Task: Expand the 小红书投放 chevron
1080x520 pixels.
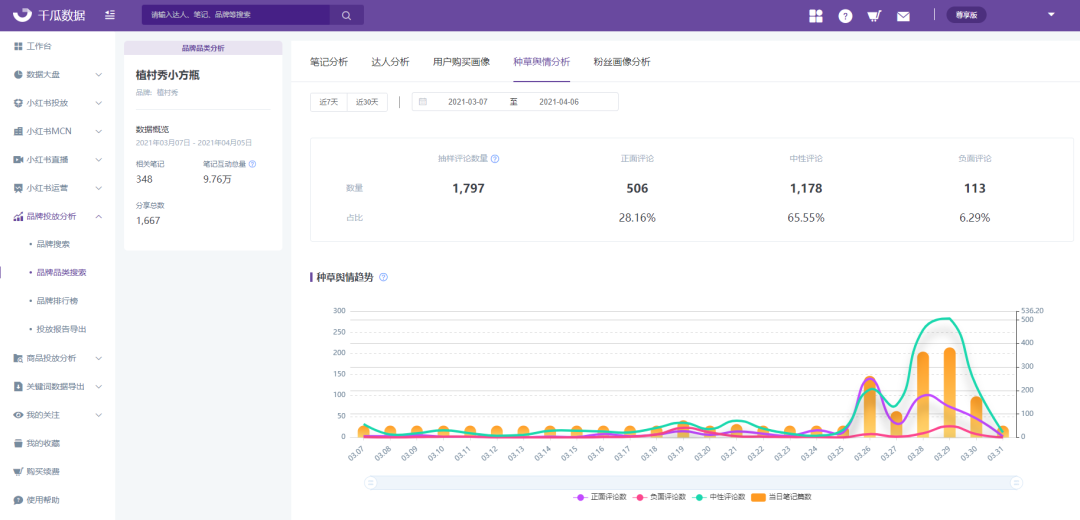Action: pyautogui.click(x=98, y=103)
